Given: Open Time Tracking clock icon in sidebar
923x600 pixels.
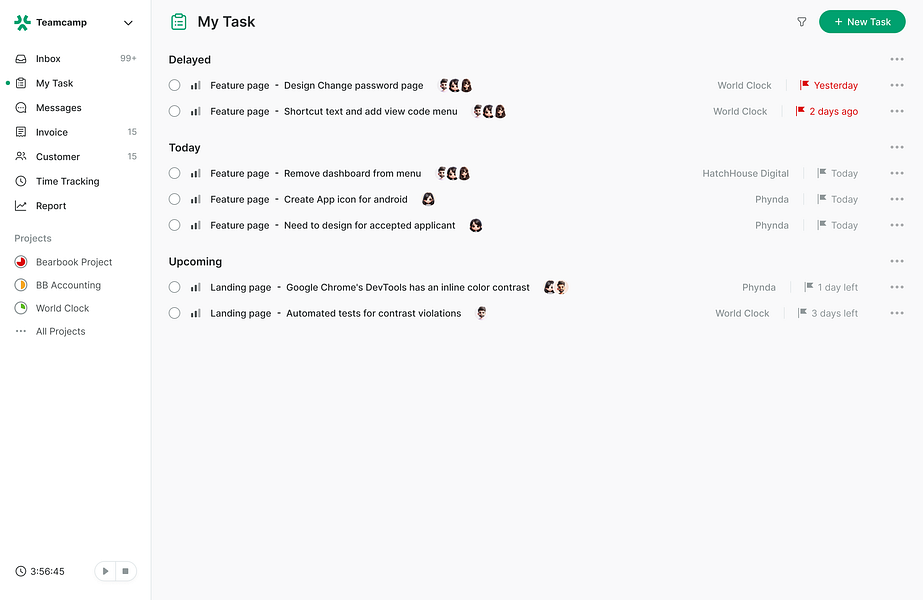Looking at the screenshot, I should [21, 181].
